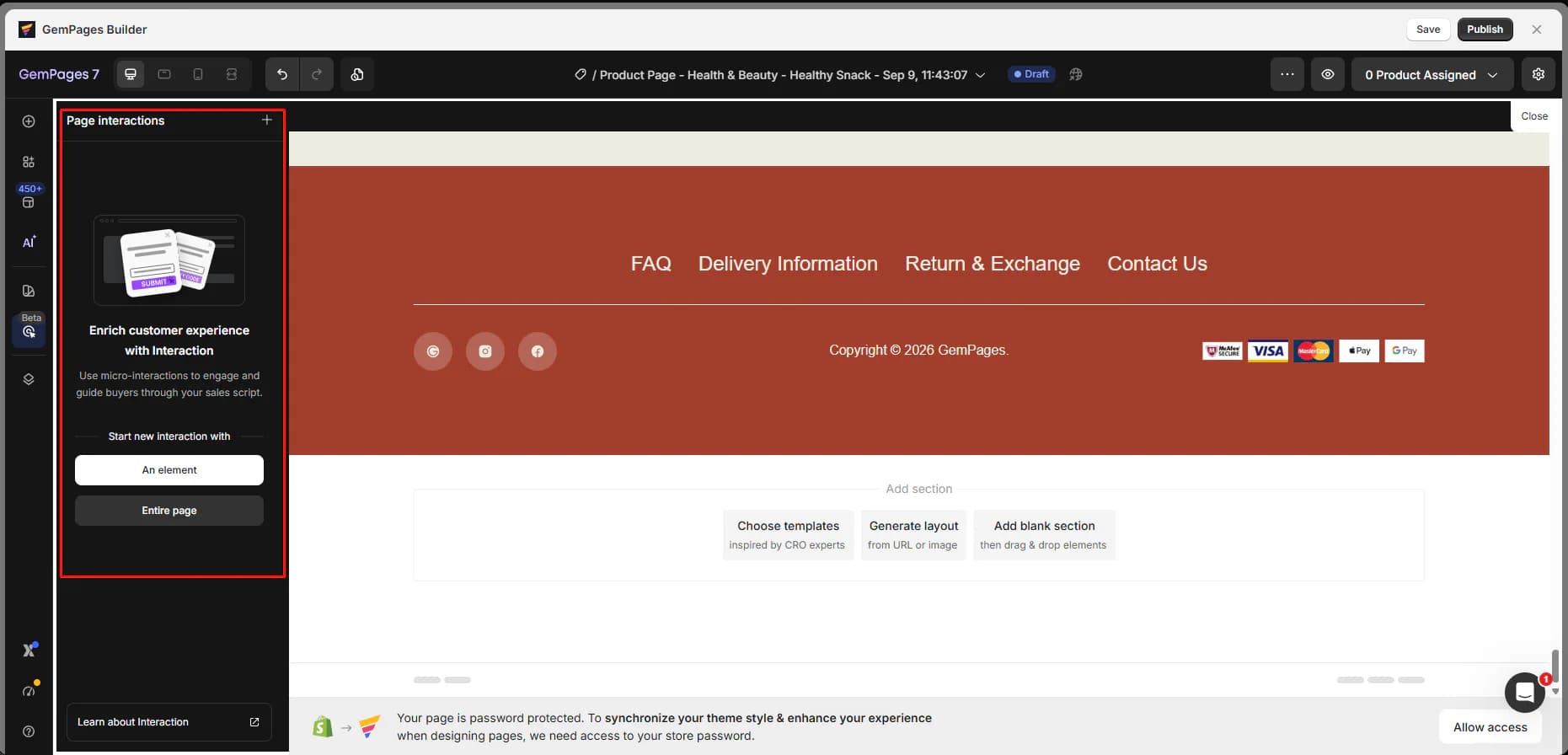Viewport: 1568px width, 755px height.
Task: Open Contact Us footer menu item
Action: 1157,264
